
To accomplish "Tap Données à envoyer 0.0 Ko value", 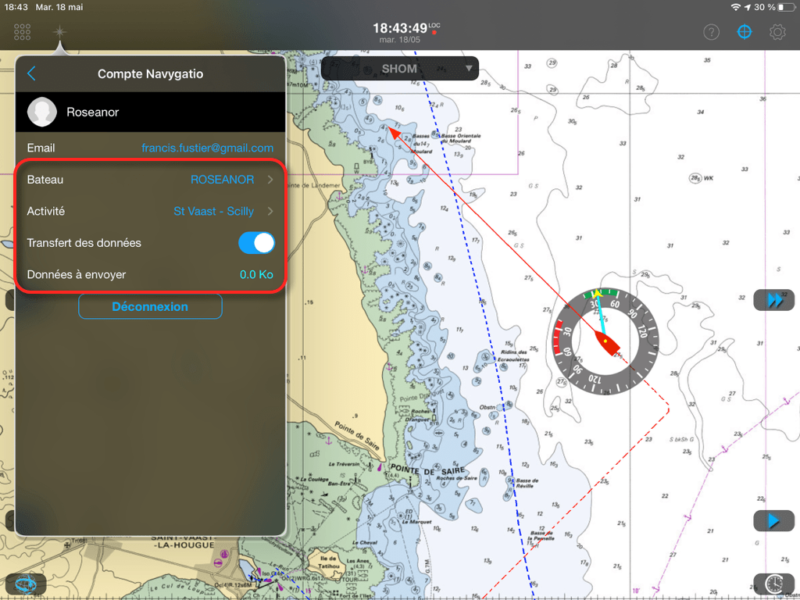I will pos(256,275).
